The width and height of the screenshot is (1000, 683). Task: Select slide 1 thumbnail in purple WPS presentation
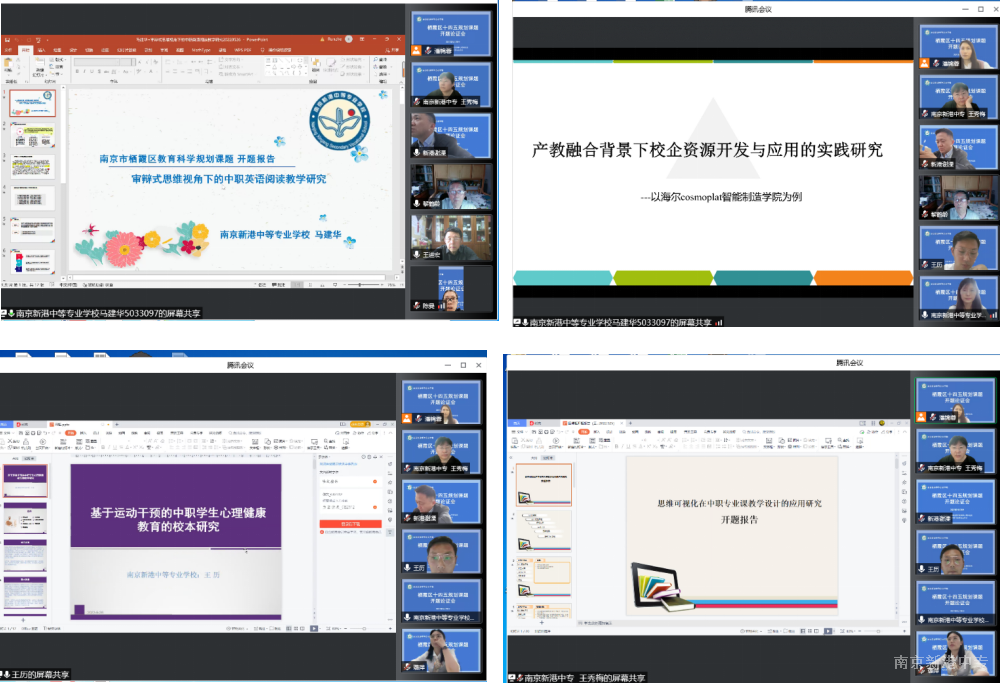(25, 481)
